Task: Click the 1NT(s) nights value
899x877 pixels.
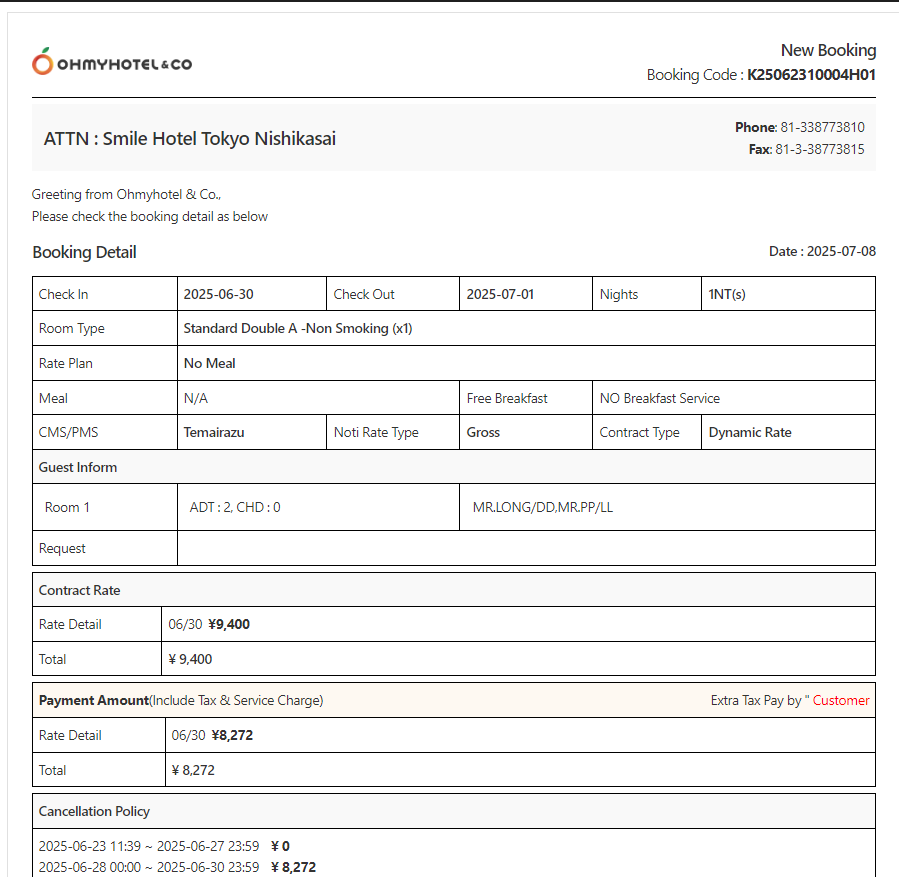Action: [x=727, y=294]
